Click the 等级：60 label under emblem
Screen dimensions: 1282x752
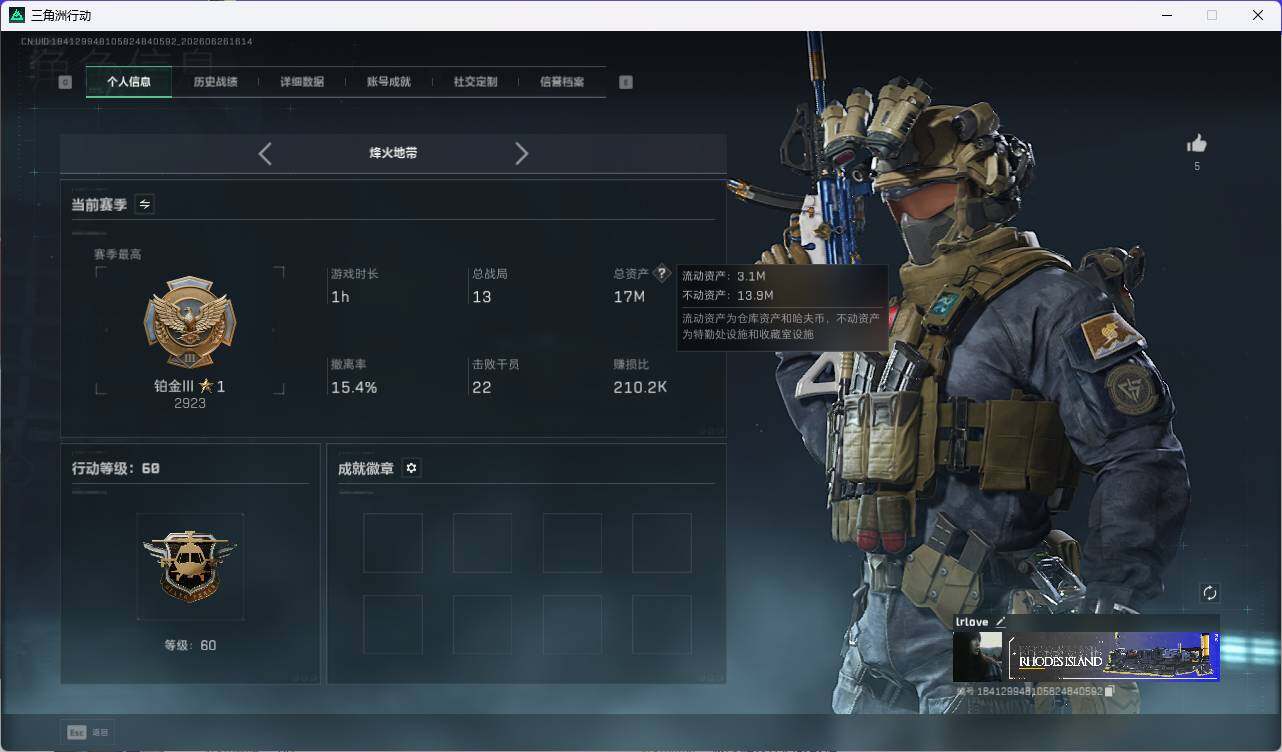tap(190, 645)
